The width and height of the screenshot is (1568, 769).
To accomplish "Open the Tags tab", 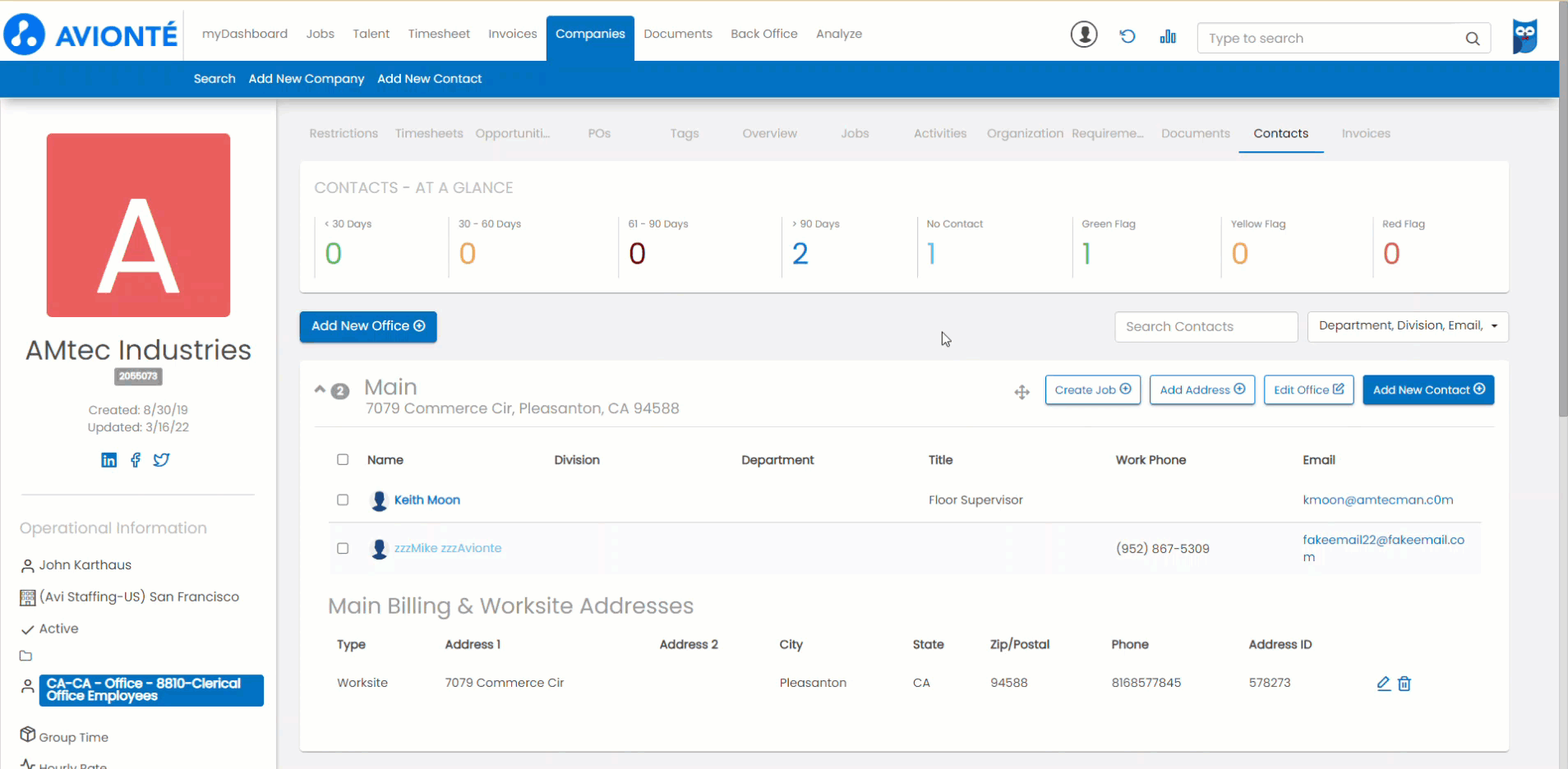I will pos(685,133).
